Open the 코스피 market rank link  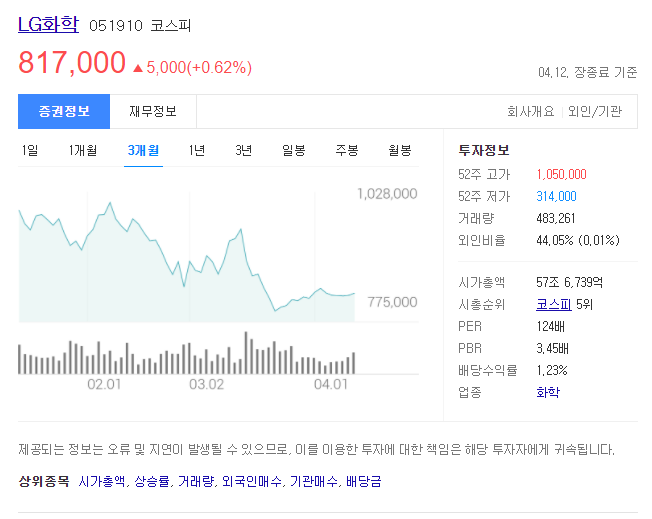554,304
